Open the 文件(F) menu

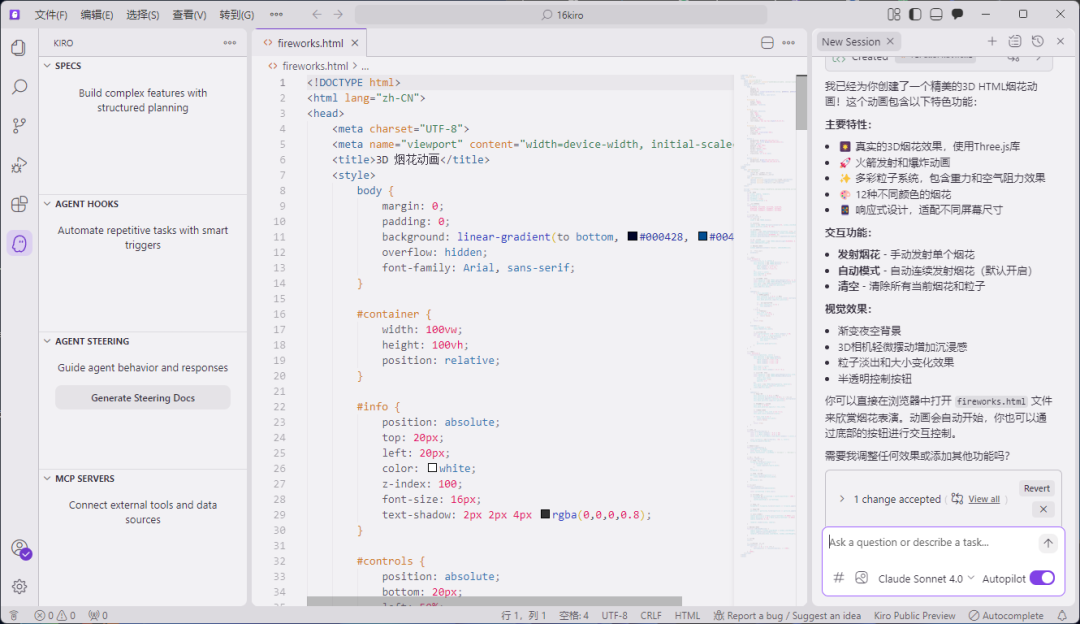(51, 15)
